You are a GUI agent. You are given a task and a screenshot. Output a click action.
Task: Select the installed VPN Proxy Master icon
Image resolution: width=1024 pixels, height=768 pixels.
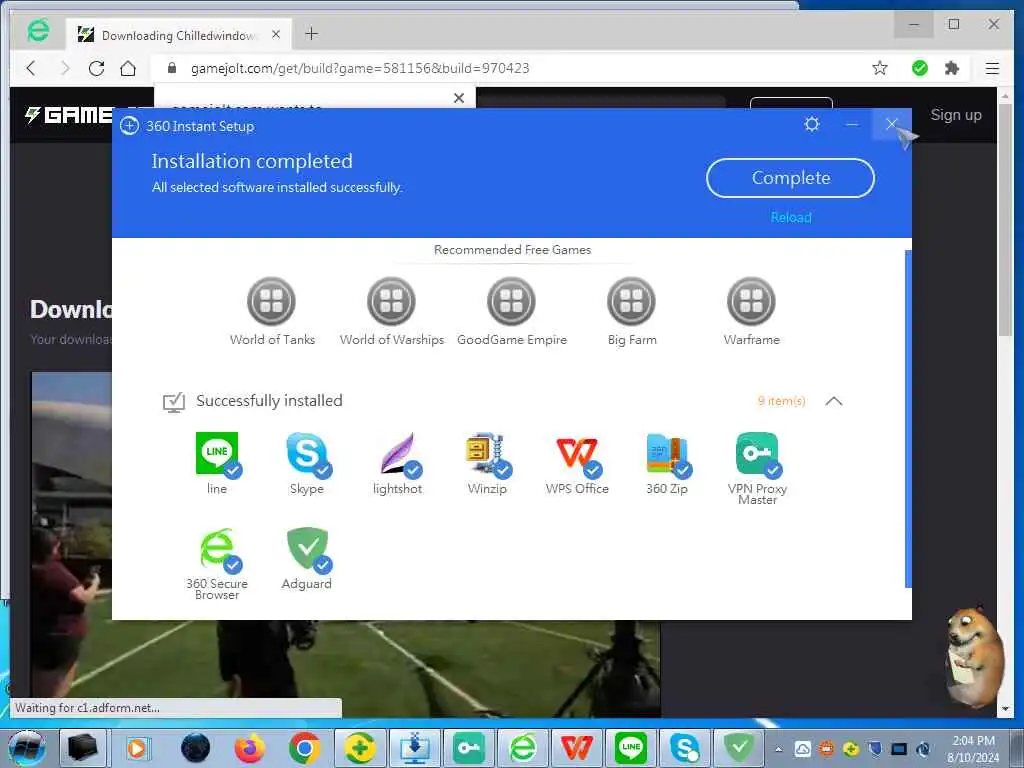pyautogui.click(x=758, y=454)
